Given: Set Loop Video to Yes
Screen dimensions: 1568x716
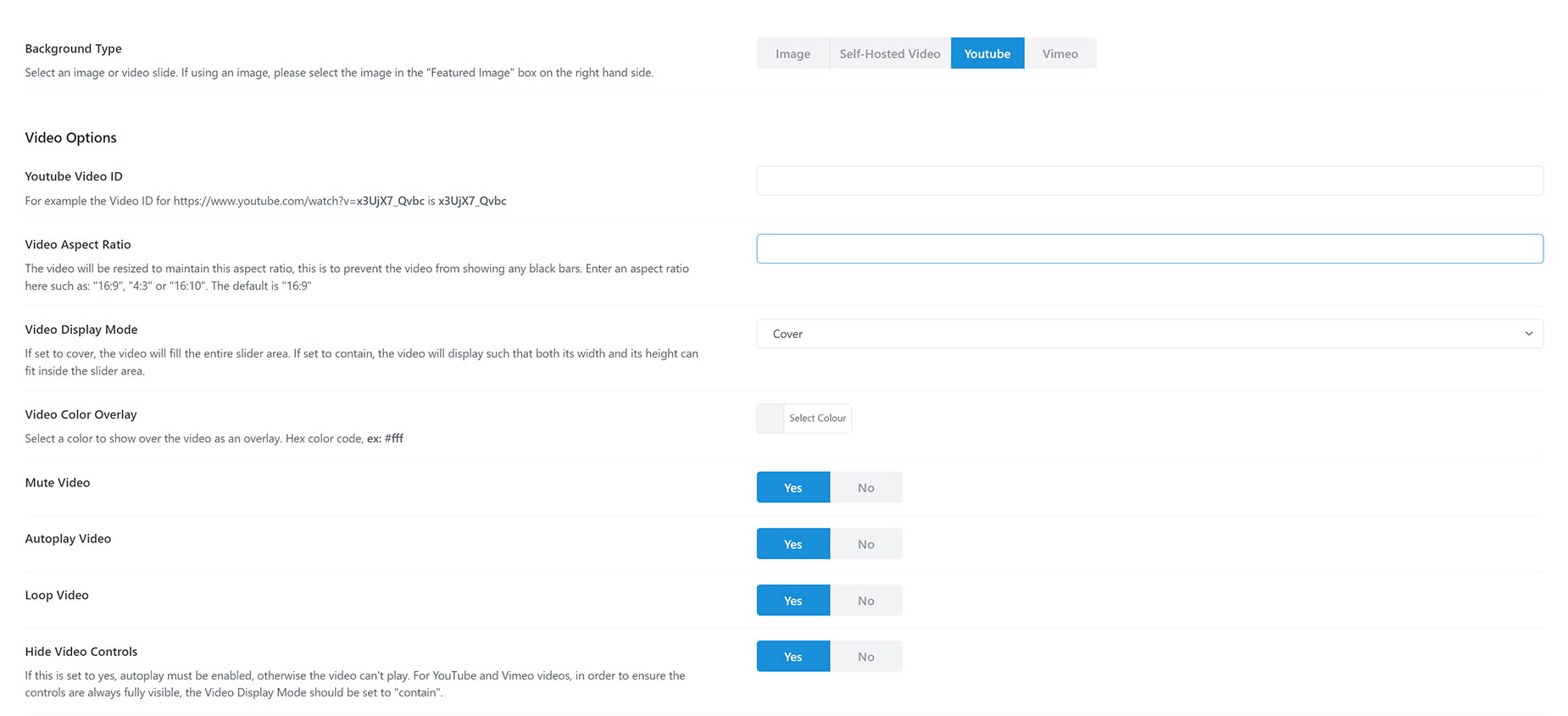Looking at the screenshot, I should tap(792, 601).
